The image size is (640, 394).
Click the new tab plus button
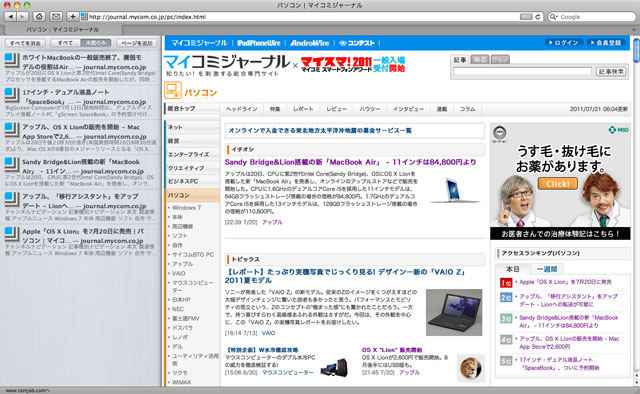(635, 29)
